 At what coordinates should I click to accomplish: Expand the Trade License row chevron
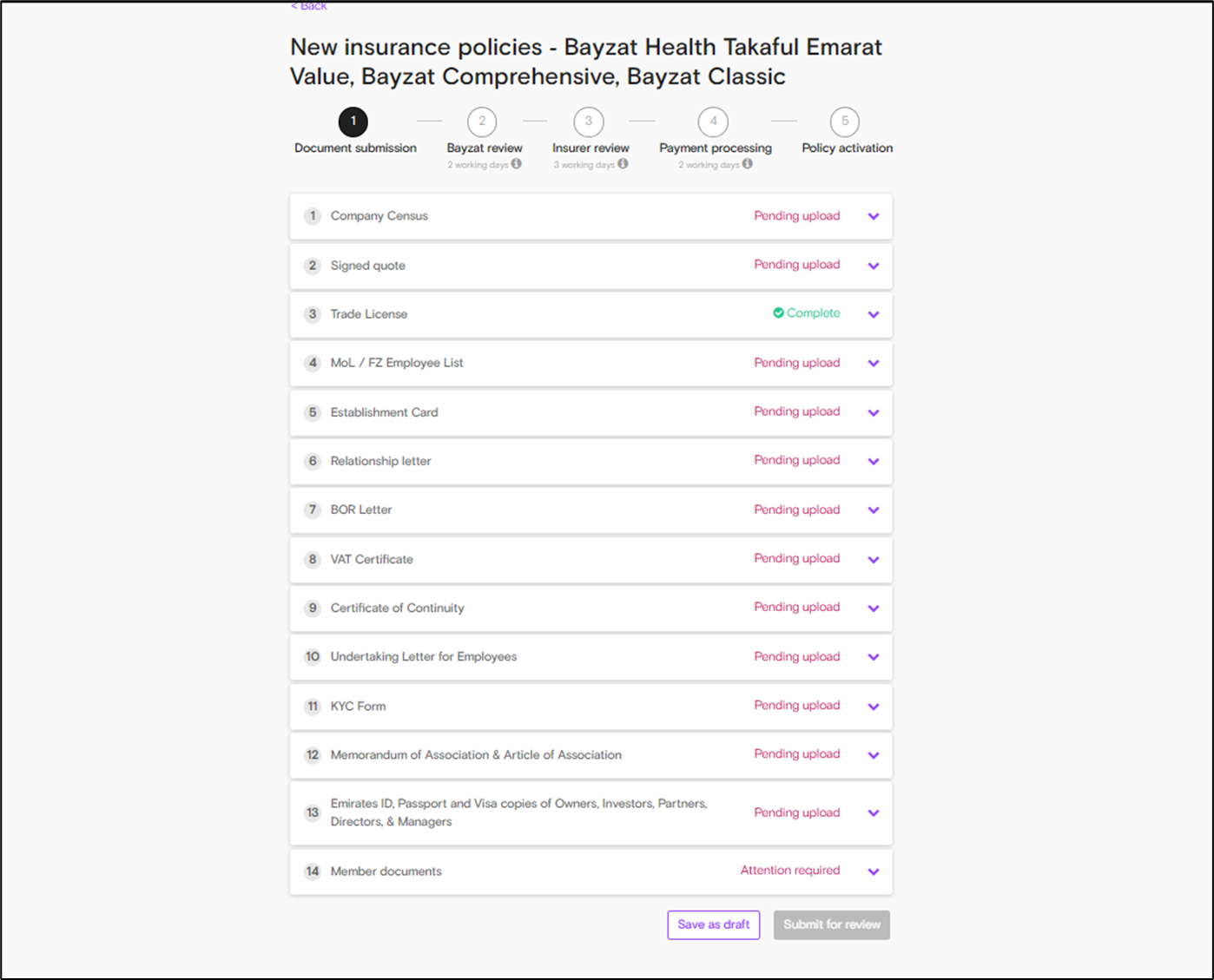[874, 314]
